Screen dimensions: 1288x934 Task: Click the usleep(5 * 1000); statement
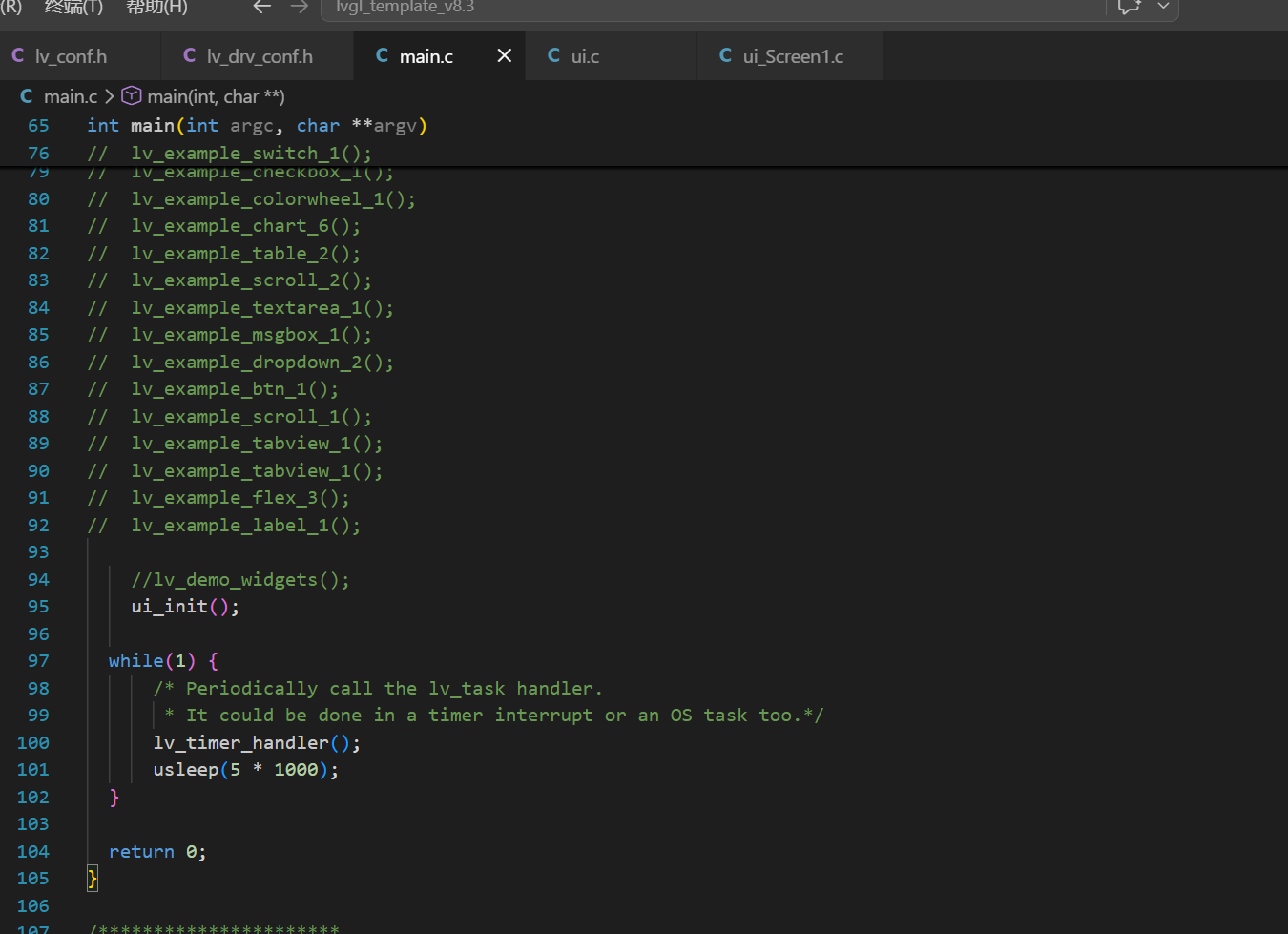pos(246,770)
